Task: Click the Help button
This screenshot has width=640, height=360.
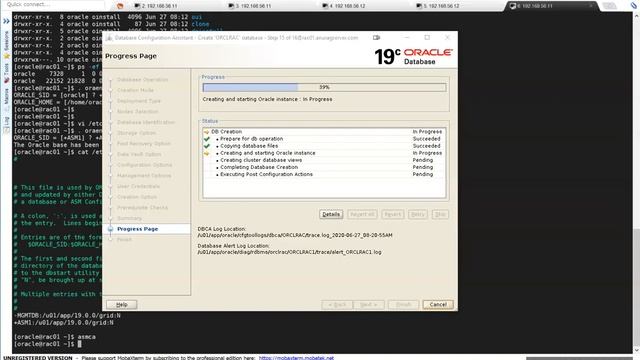Action: pos(122,304)
